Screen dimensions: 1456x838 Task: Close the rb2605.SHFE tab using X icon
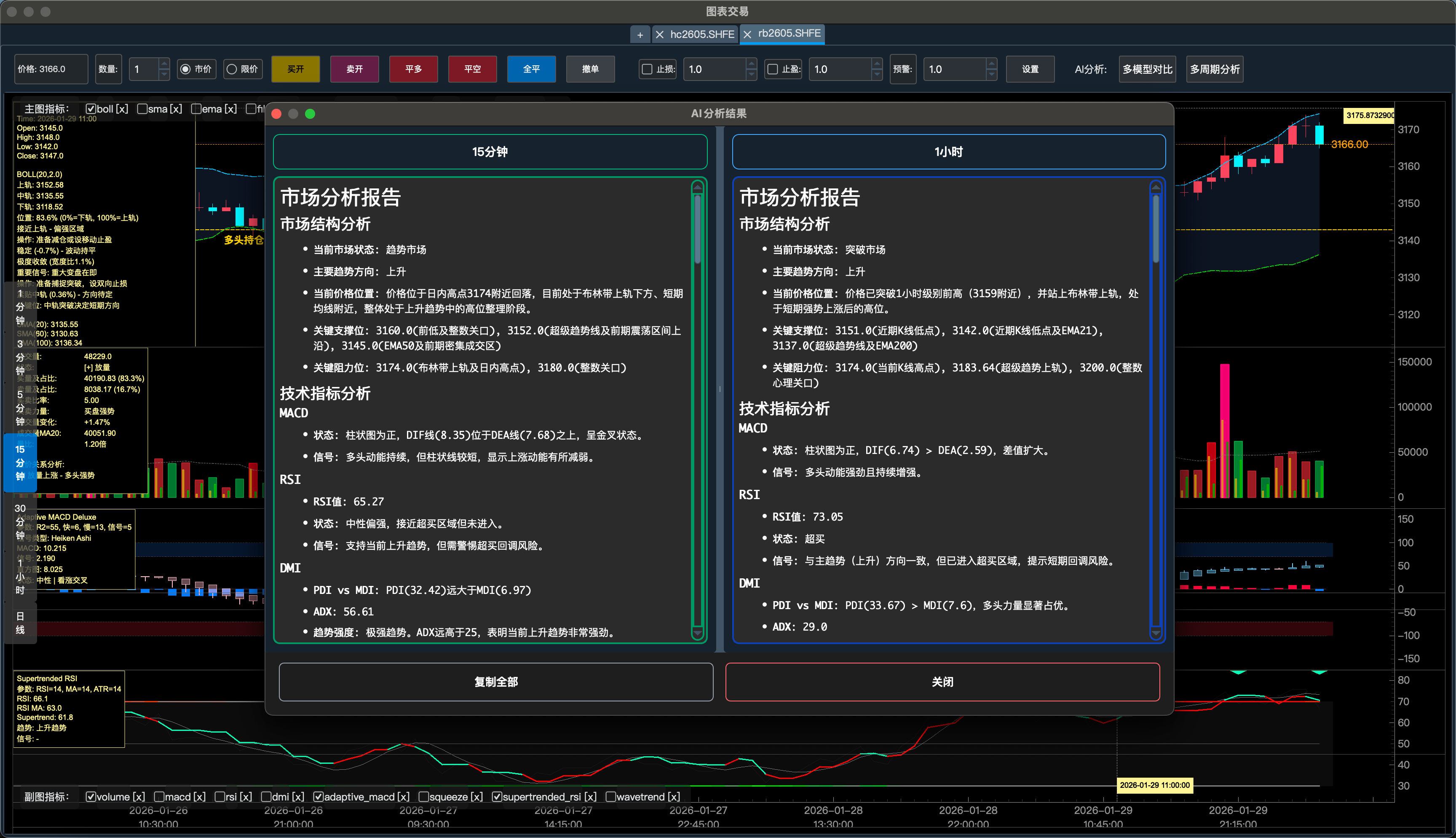click(x=747, y=35)
